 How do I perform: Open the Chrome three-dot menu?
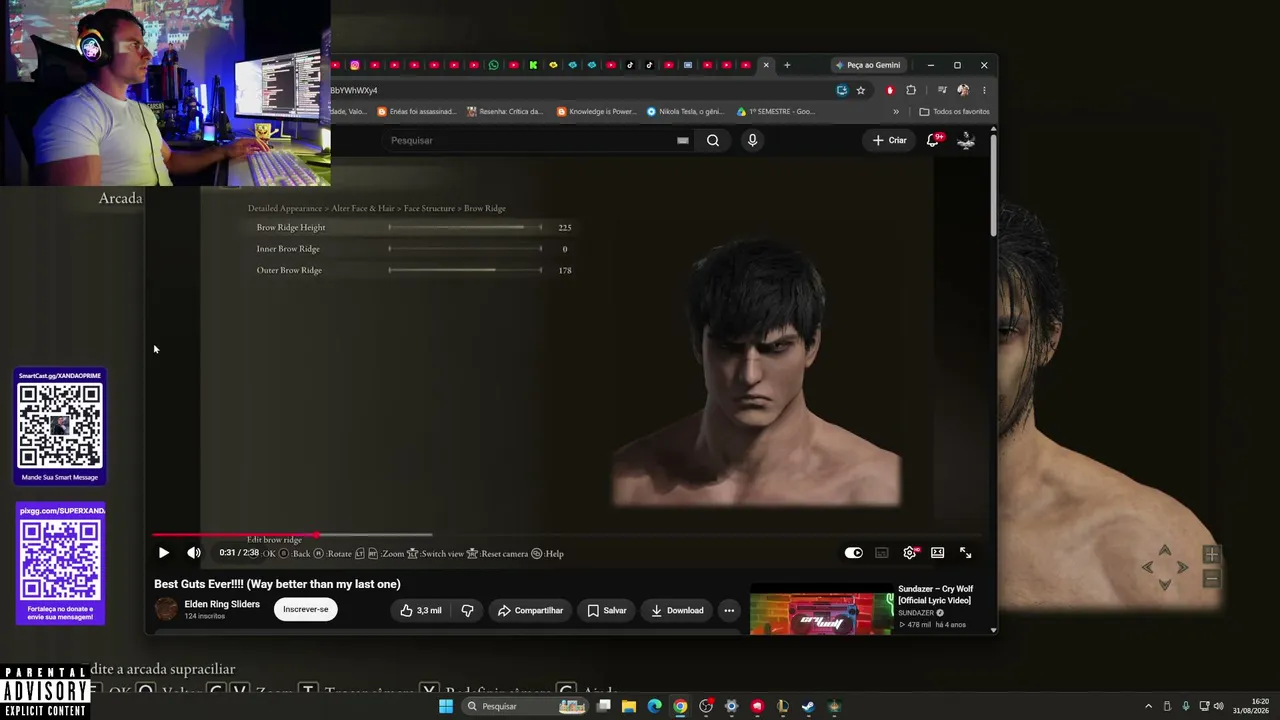(x=984, y=90)
